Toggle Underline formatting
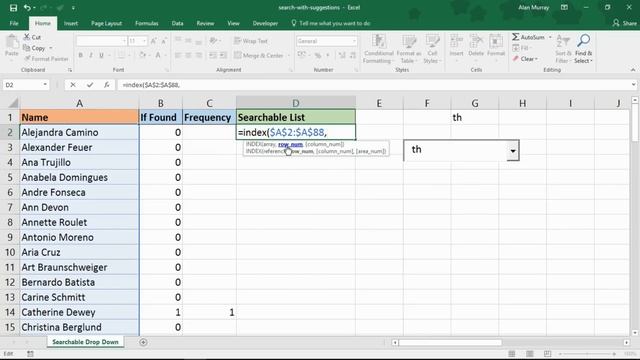This screenshot has width=640, height=360. point(101,55)
